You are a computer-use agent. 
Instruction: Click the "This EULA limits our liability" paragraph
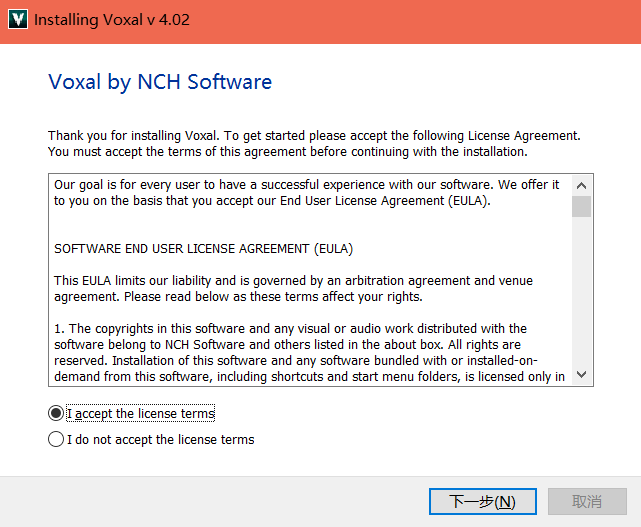(x=294, y=289)
